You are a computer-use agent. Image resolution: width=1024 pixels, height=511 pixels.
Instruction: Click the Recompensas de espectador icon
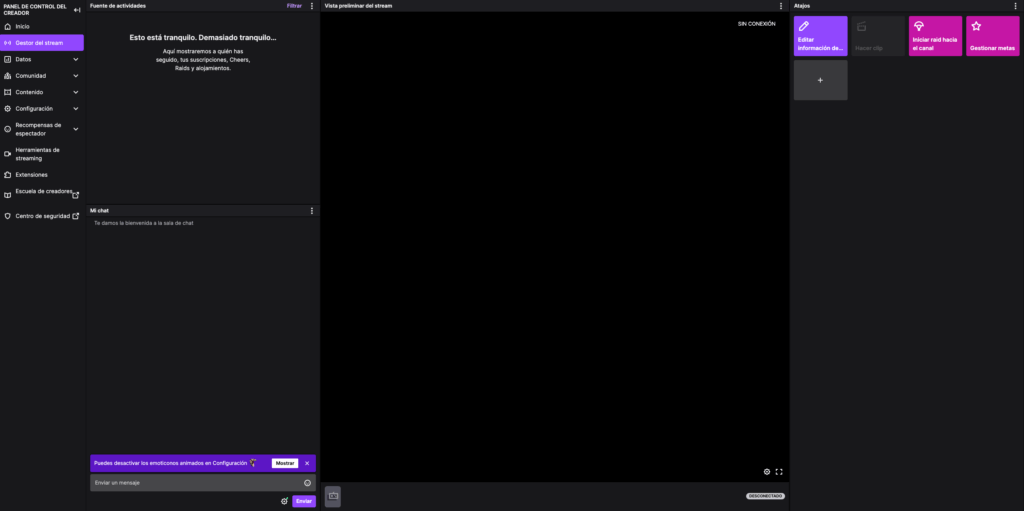tap(8, 129)
